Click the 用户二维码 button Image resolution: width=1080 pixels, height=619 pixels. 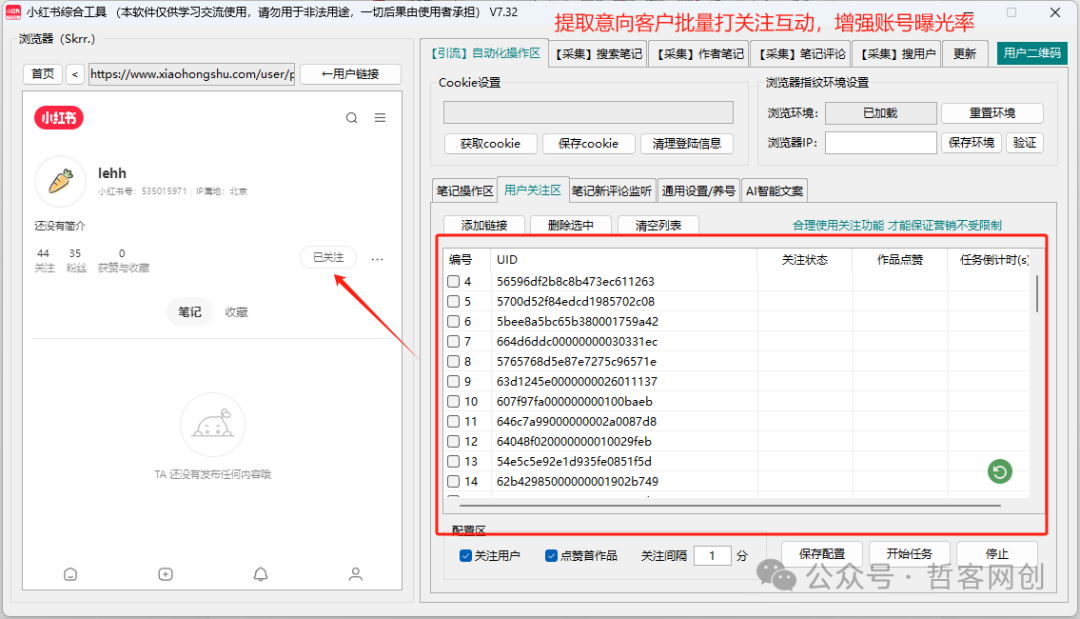[1032, 53]
